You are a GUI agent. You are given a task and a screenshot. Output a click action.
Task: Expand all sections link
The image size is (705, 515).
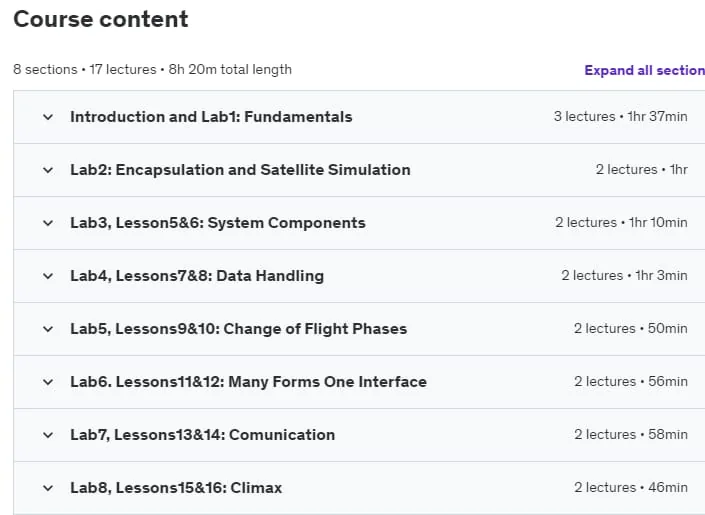[x=645, y=70]
